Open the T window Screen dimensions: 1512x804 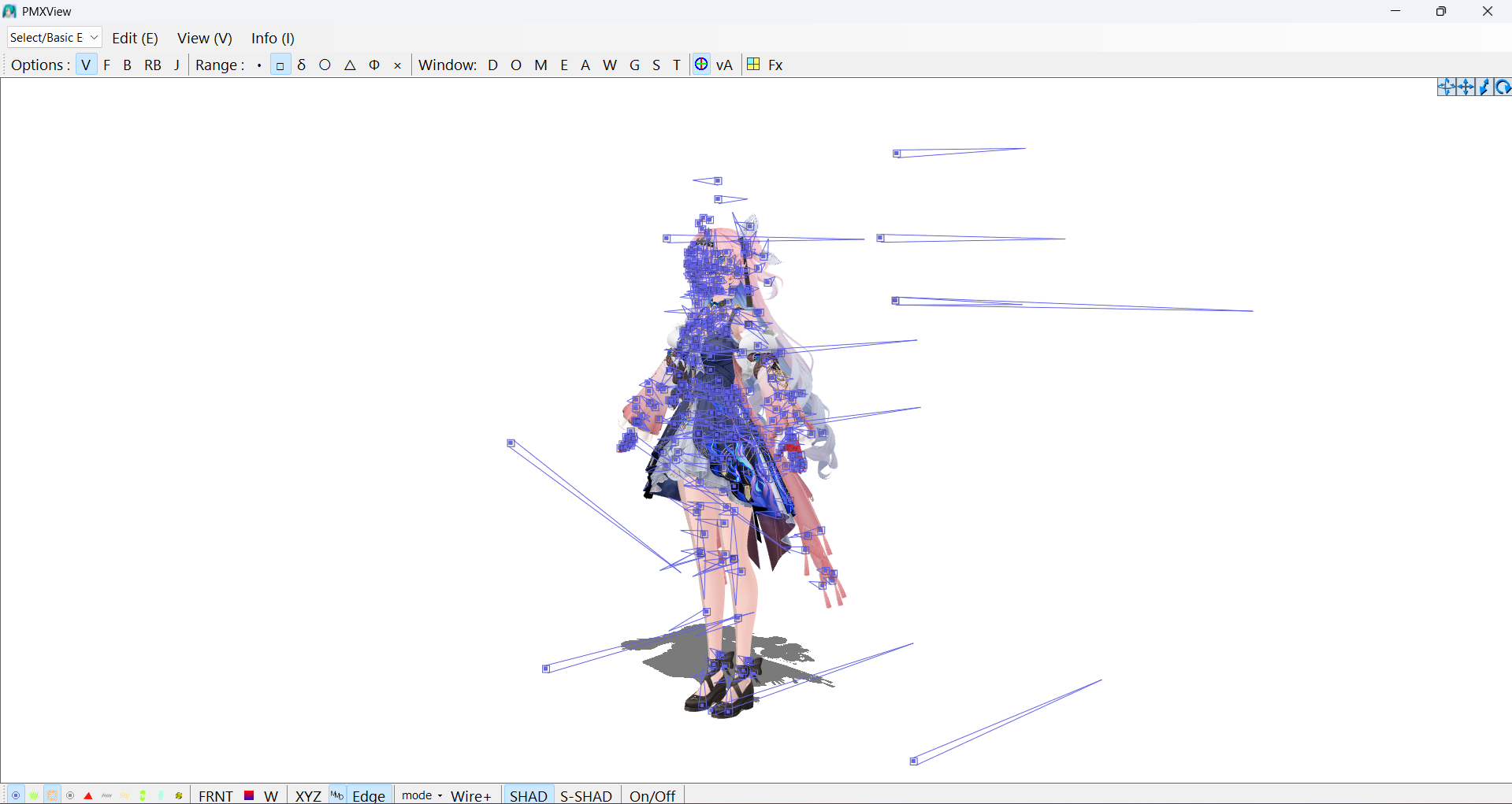[x=677, y=65]
